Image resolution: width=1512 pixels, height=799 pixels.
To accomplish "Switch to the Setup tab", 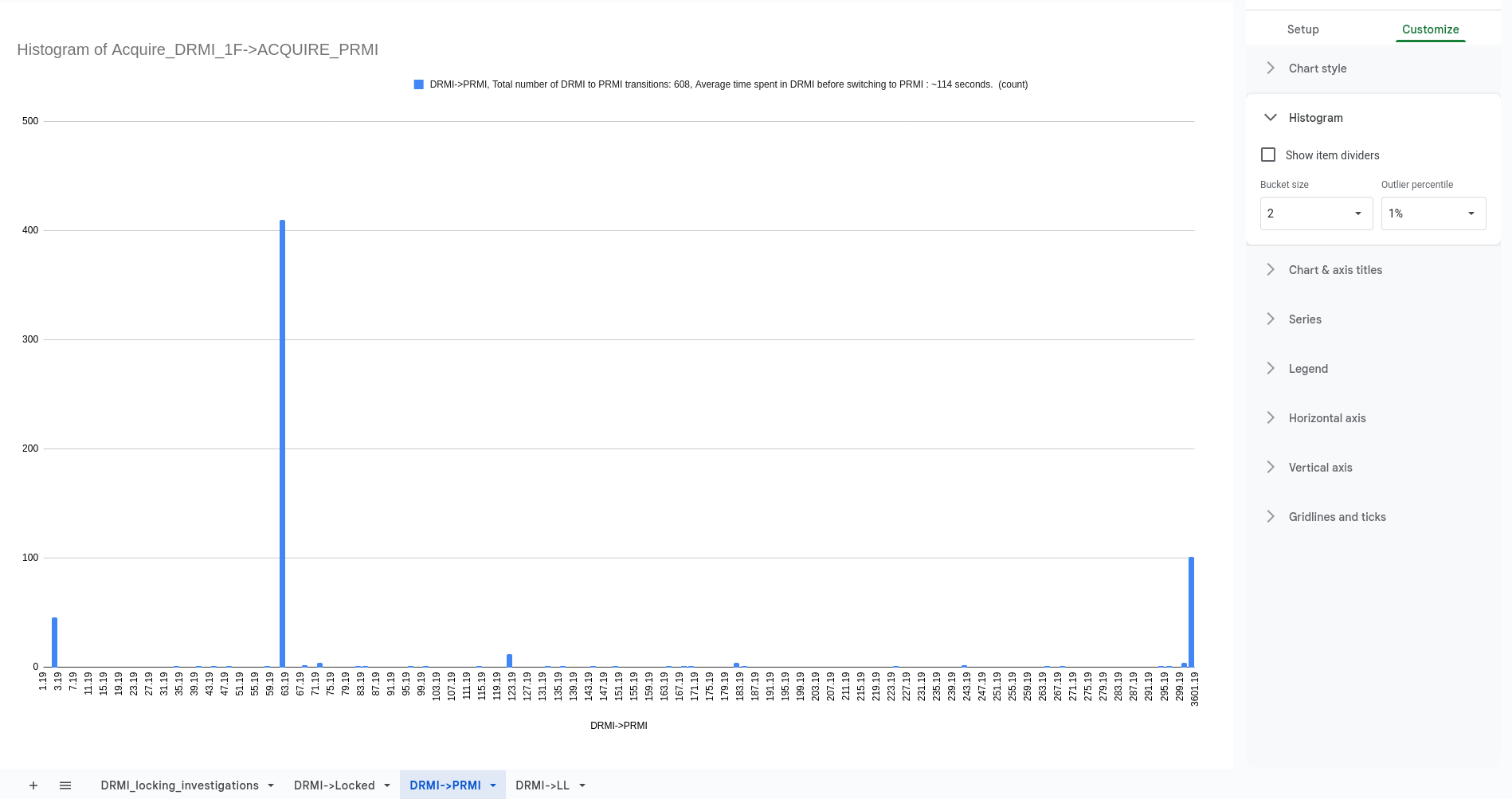I will tap(1302, 29).
